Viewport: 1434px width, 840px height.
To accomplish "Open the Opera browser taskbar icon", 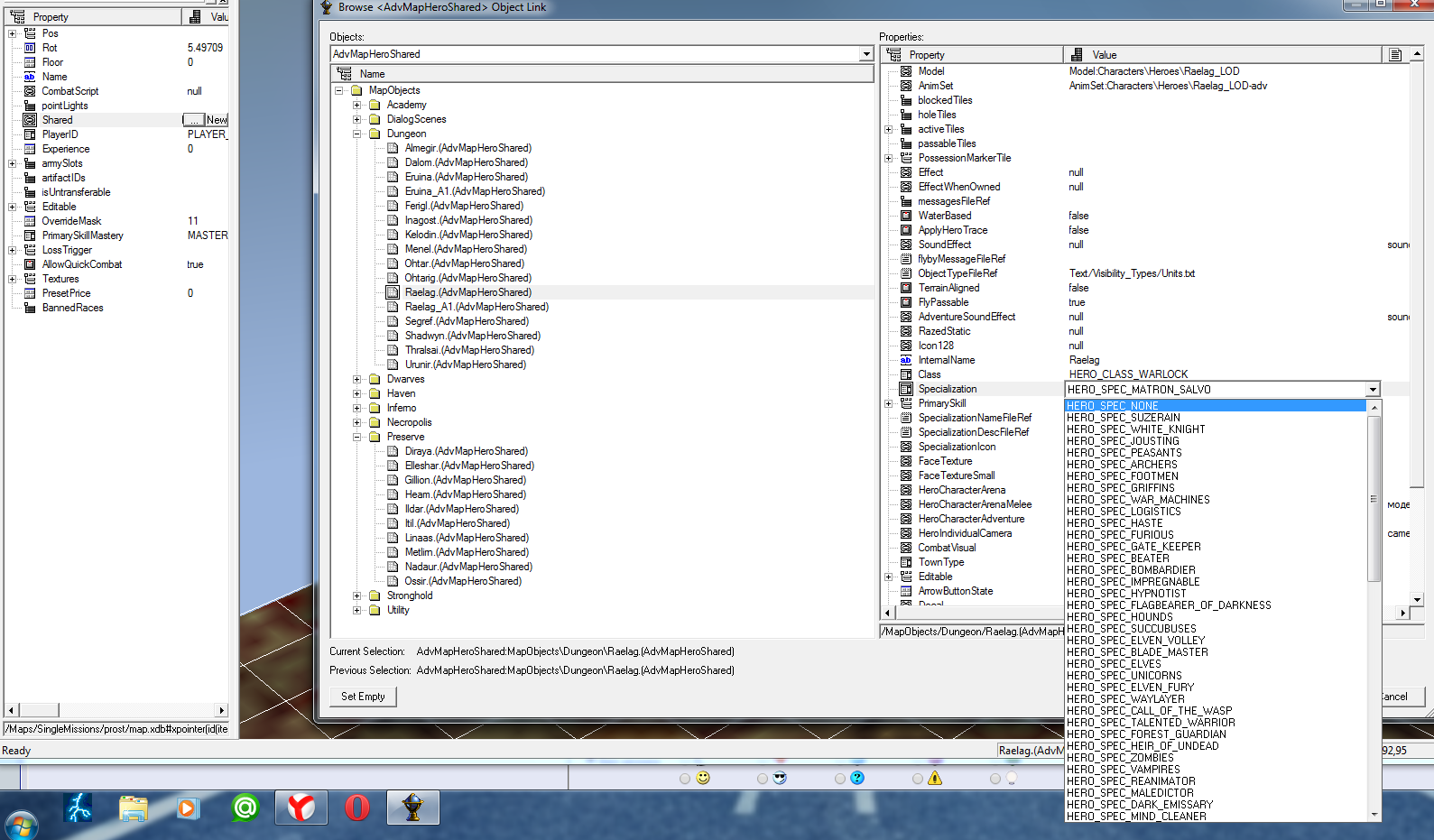I will point(357,808).
